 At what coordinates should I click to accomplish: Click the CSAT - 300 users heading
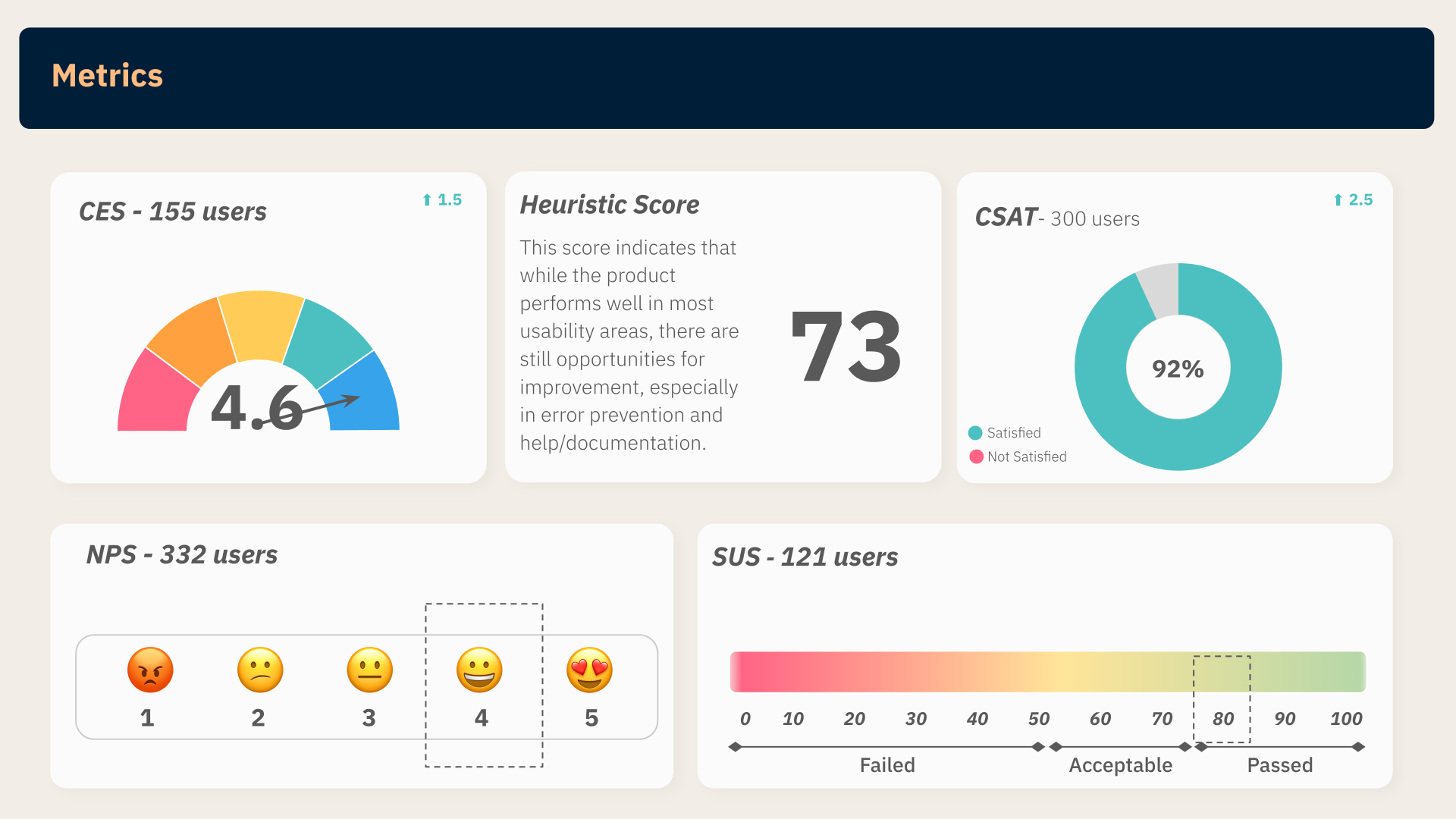pos(1057,218)
